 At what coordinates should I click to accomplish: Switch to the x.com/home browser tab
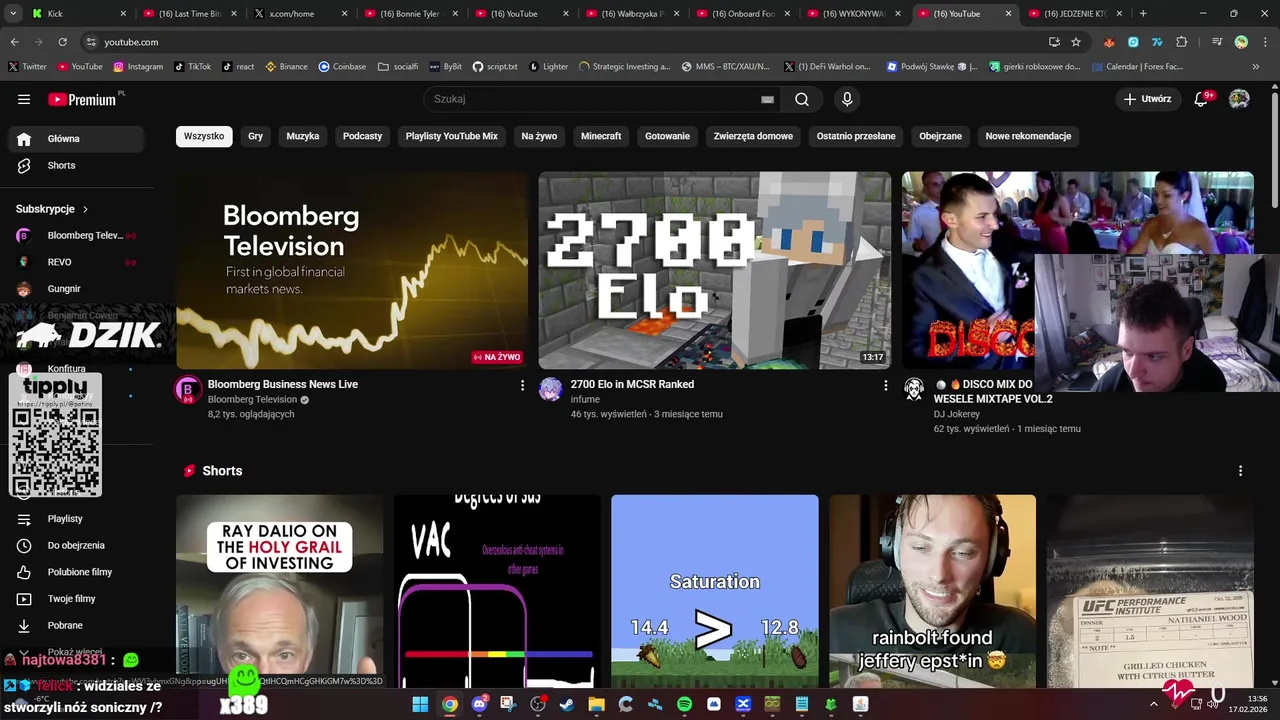point(300,14)
